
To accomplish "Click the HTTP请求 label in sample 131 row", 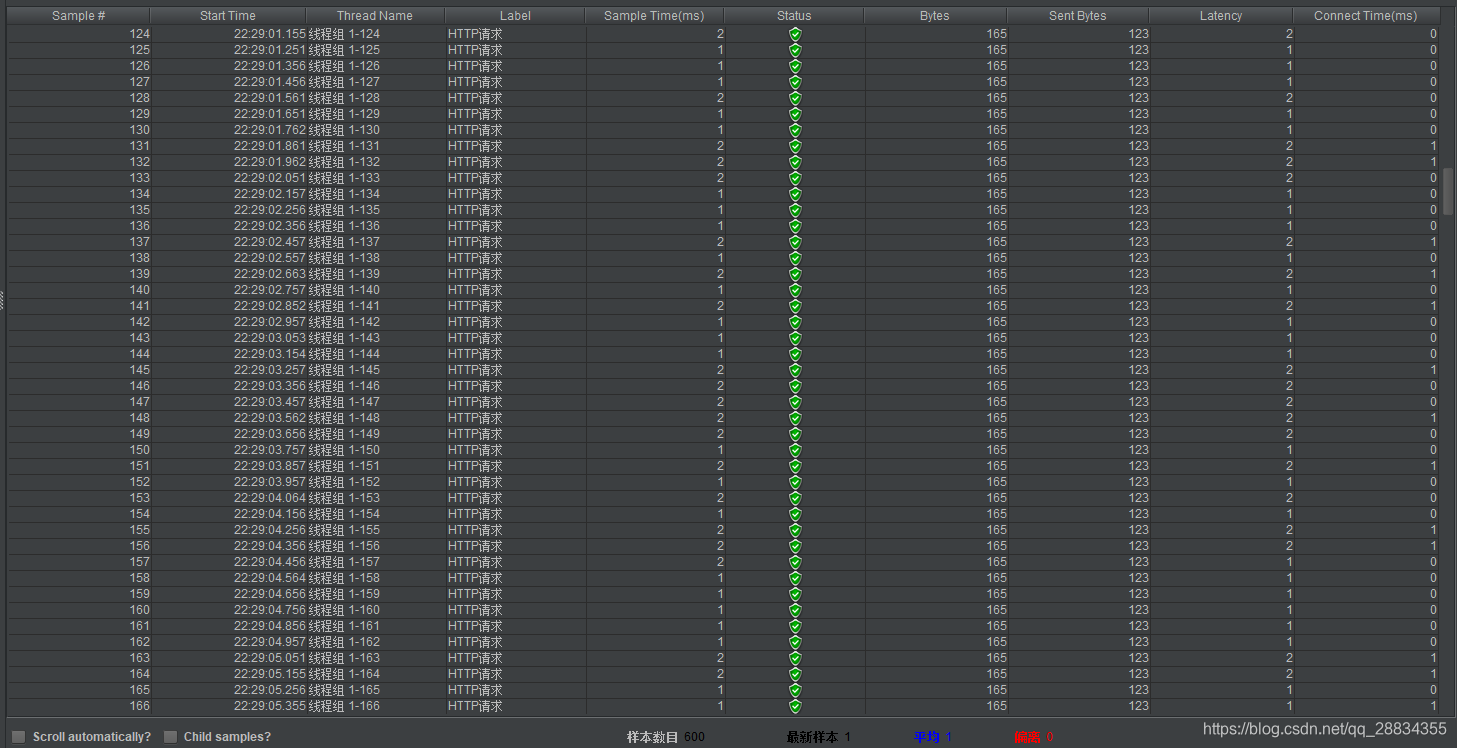I will pyautogui.click(x=475, y=146).
